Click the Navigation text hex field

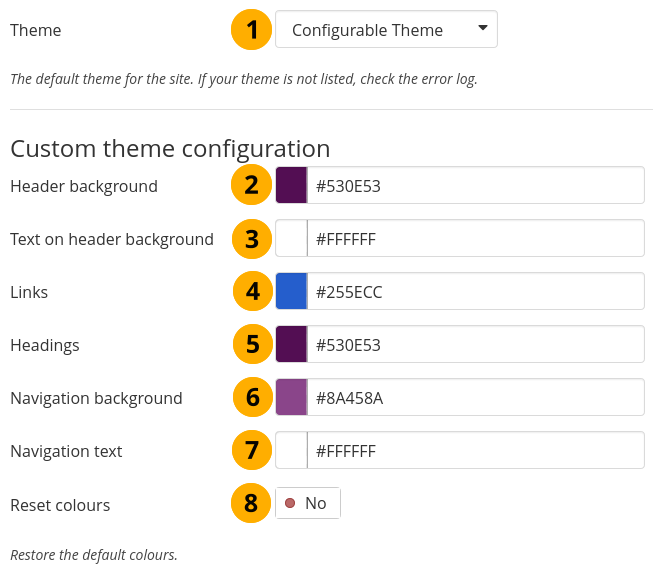click(x=475, y=451)
